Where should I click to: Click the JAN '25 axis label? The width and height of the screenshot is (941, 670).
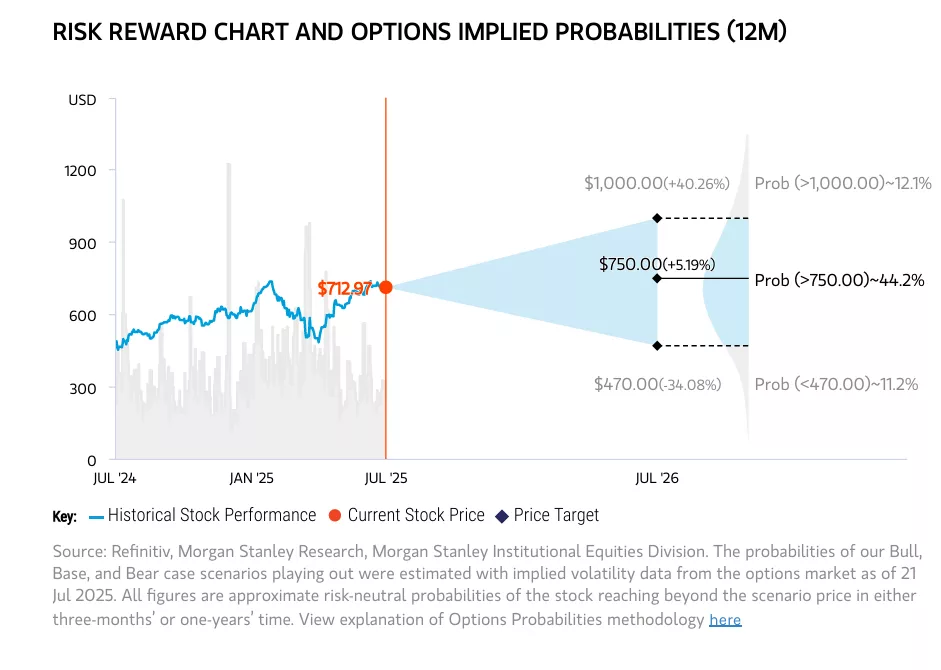point(251,478)
